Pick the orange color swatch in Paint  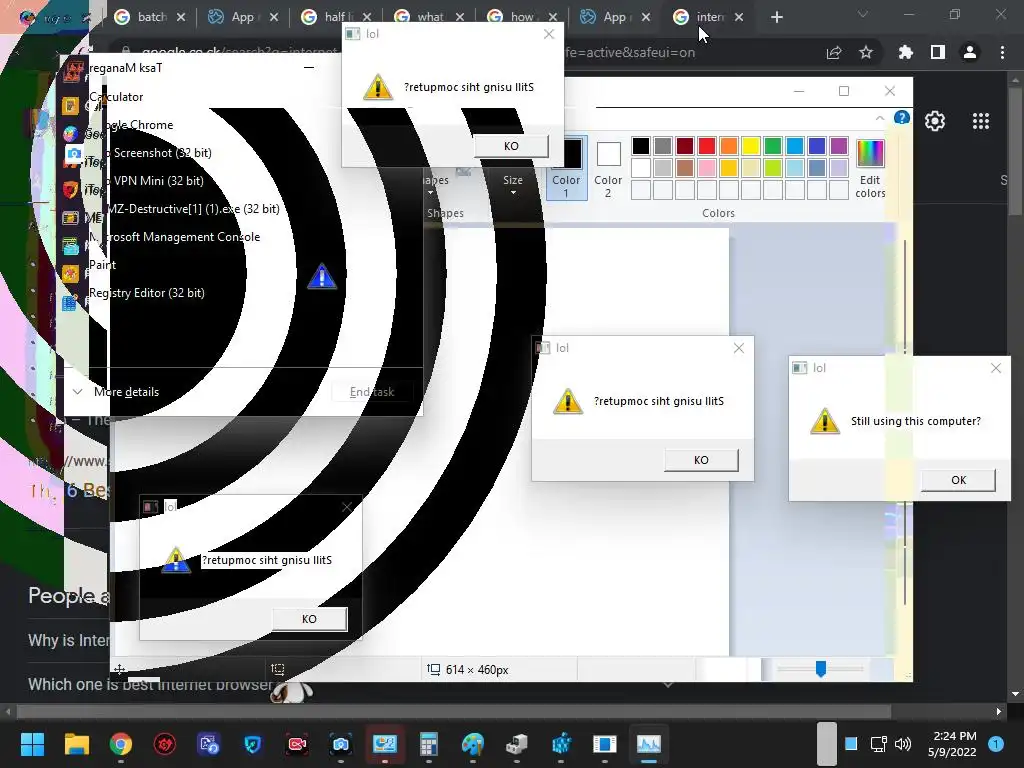[x=729, y=146]
